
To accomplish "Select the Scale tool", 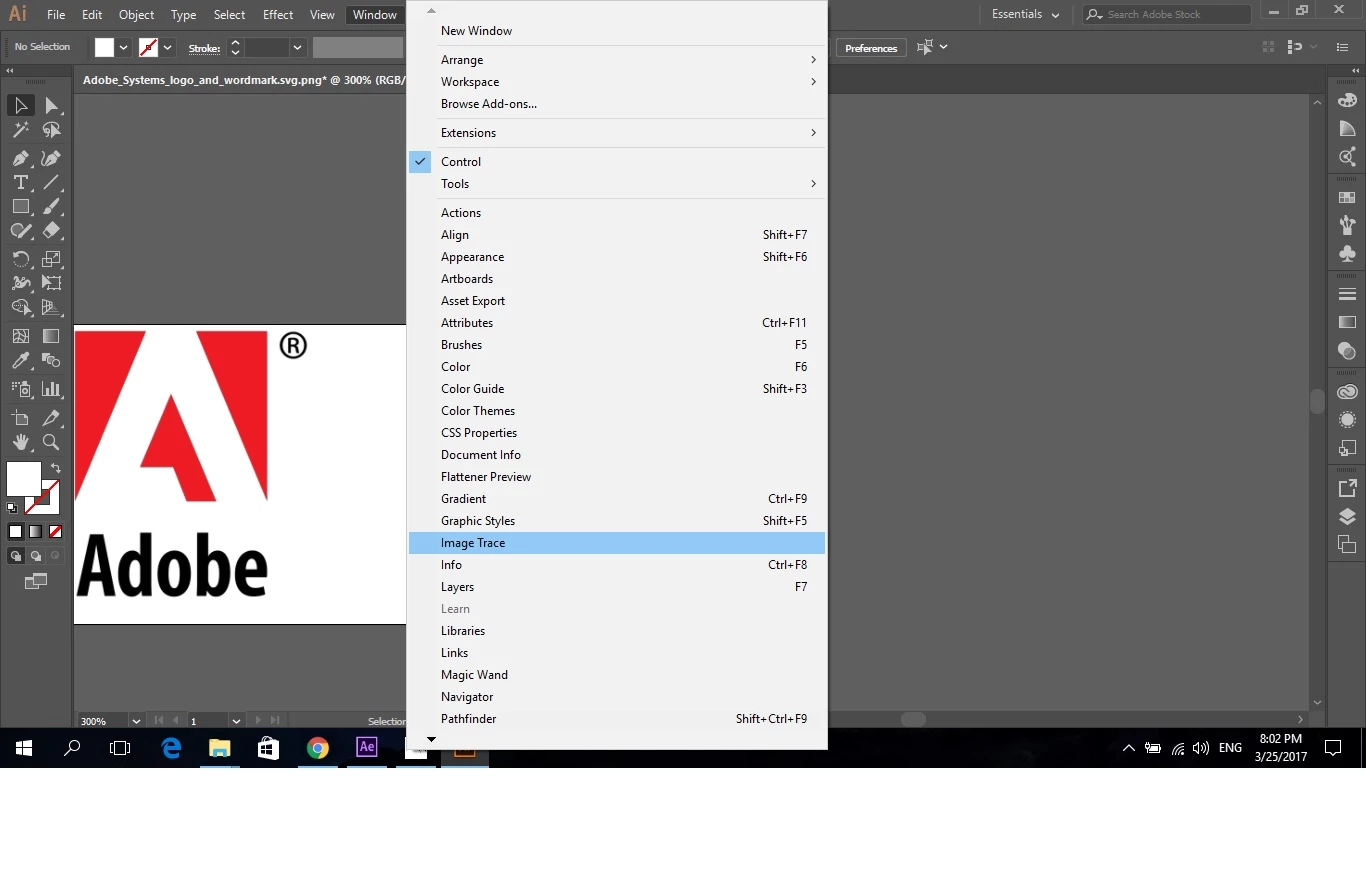I will pyautogui.click(x=51, y=259).
